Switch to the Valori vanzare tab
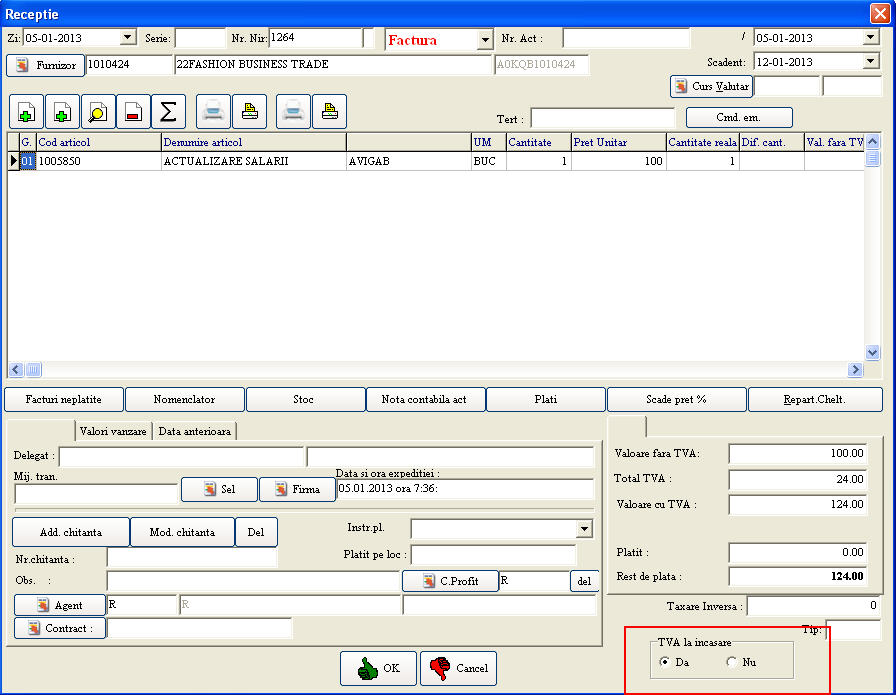The width and height of the screenshot is (896, 695). point(113,431)
